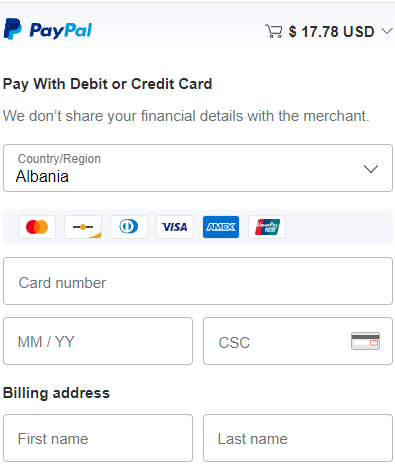Click the $17.78 USD cart total
395x464 pixels.
(x=331, y=32)
